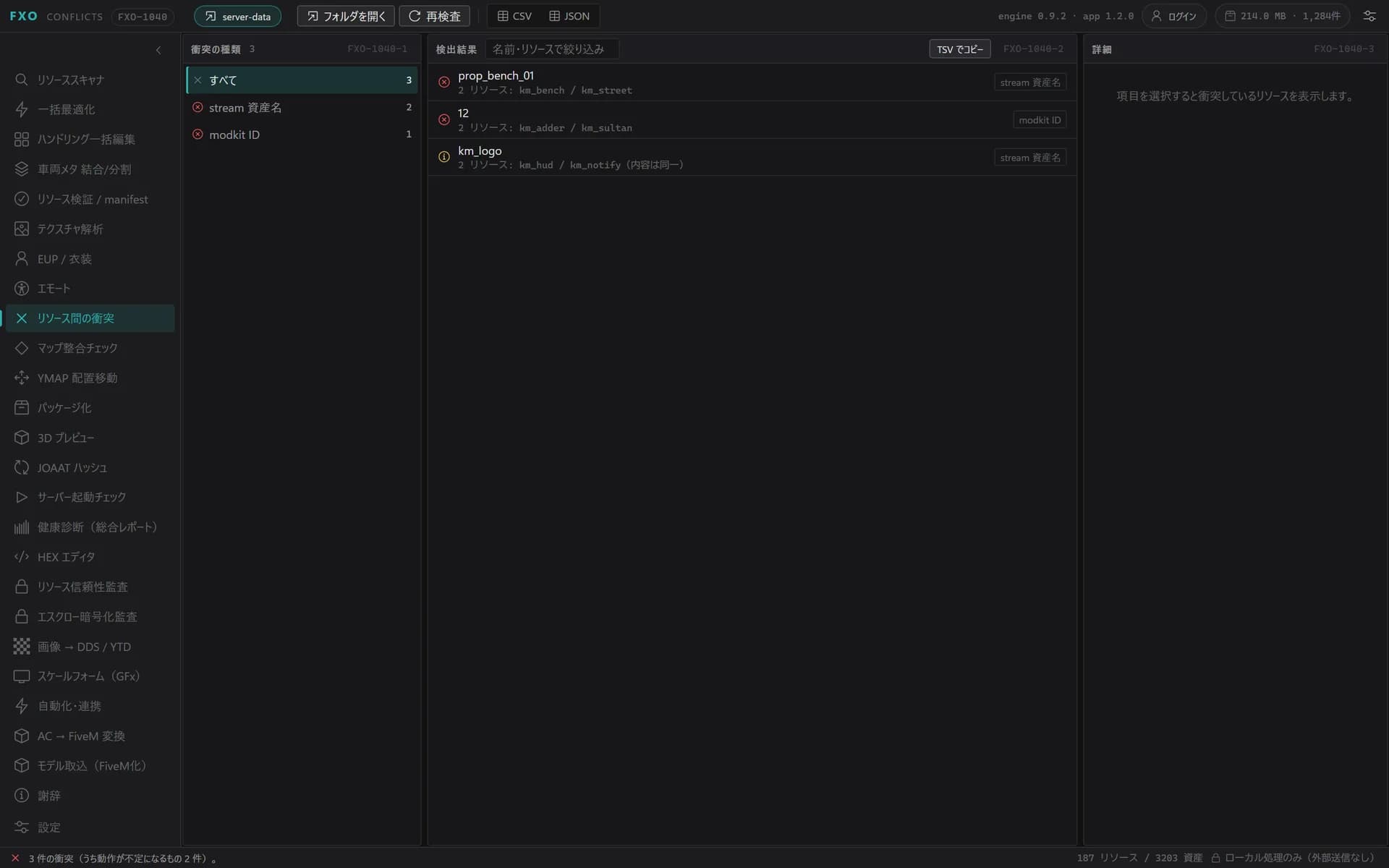Click the ログイン button
The height and width of the screenshot is (868, 1389).
point(1173,16)
